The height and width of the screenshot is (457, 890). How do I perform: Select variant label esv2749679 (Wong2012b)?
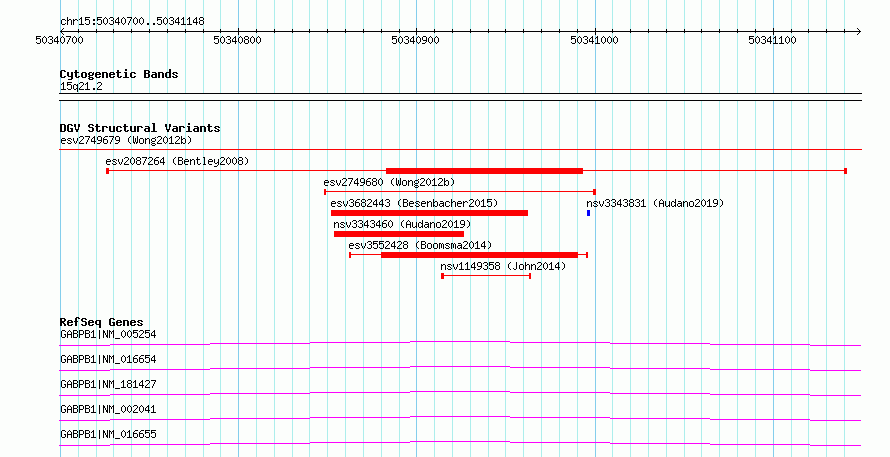point(126,140)
